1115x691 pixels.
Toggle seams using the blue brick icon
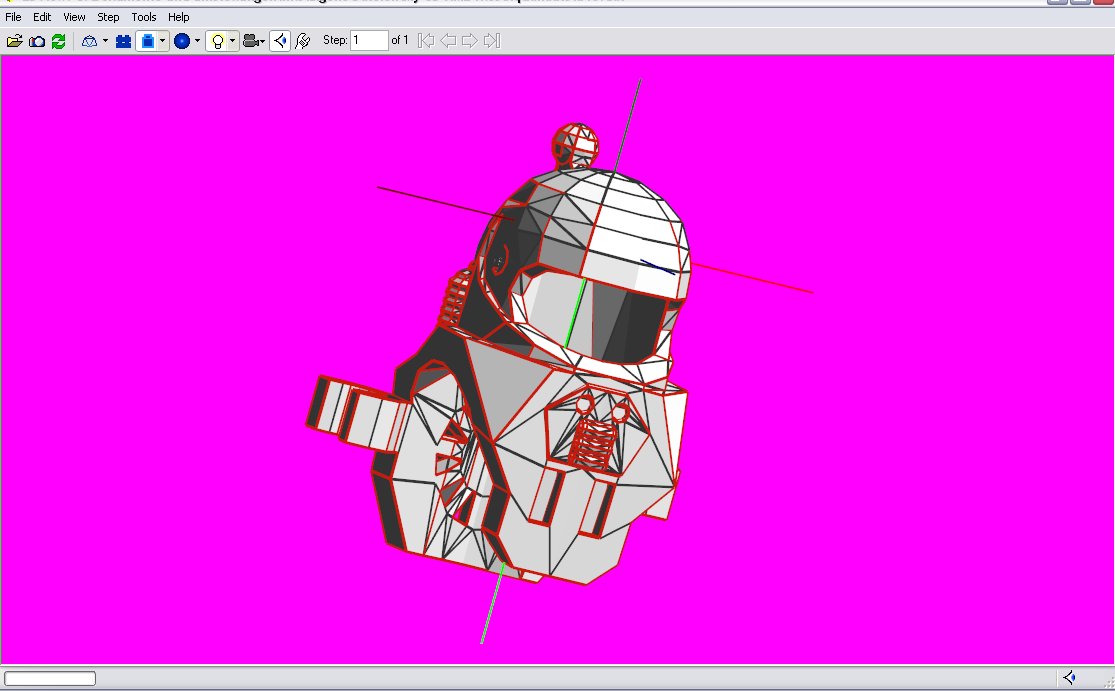(x=124, y=41)
